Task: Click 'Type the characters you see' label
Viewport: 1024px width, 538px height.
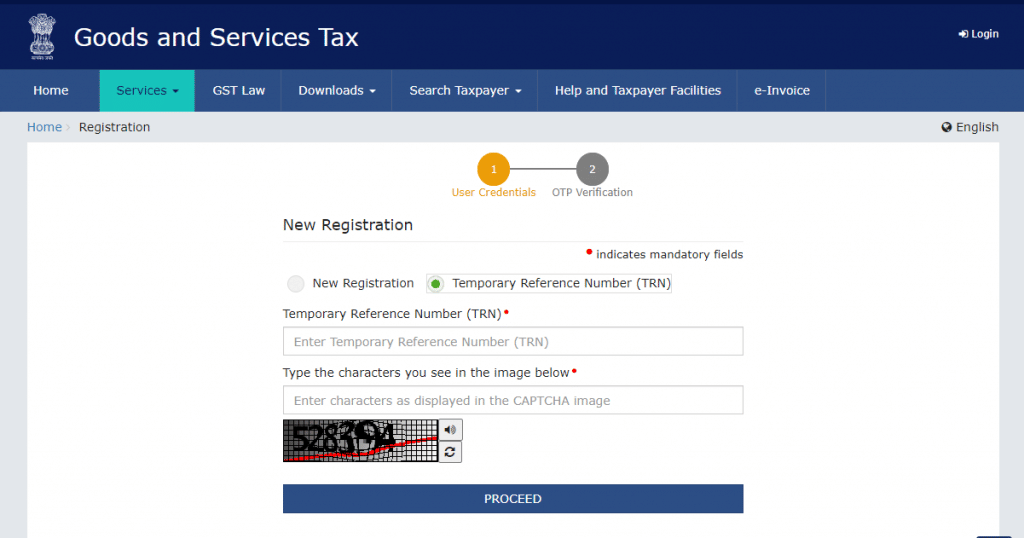Action: point(426,373)
